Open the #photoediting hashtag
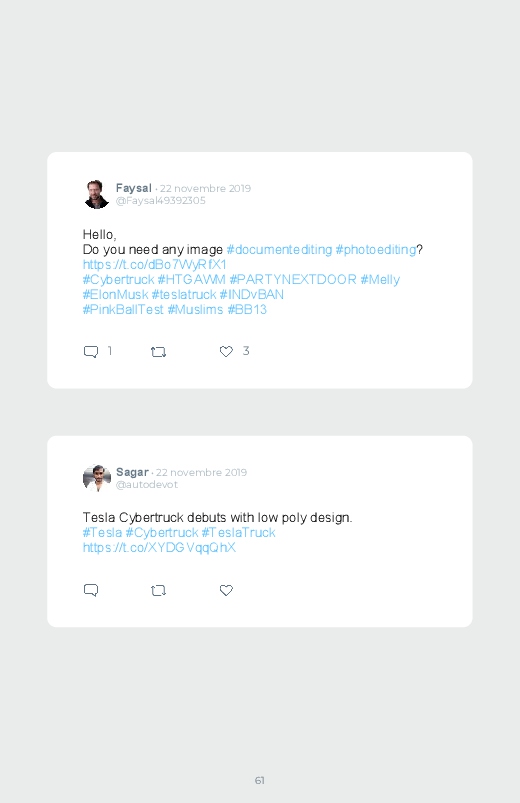Viewport: 520px width, 803px height. [x=376, y=250]
